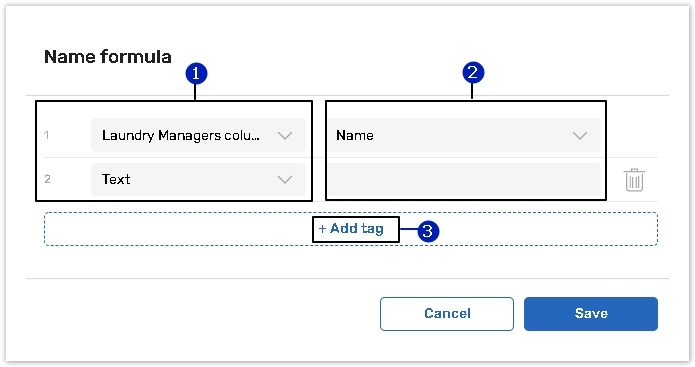Click the Name formula heading

click(x=108, y=57)
